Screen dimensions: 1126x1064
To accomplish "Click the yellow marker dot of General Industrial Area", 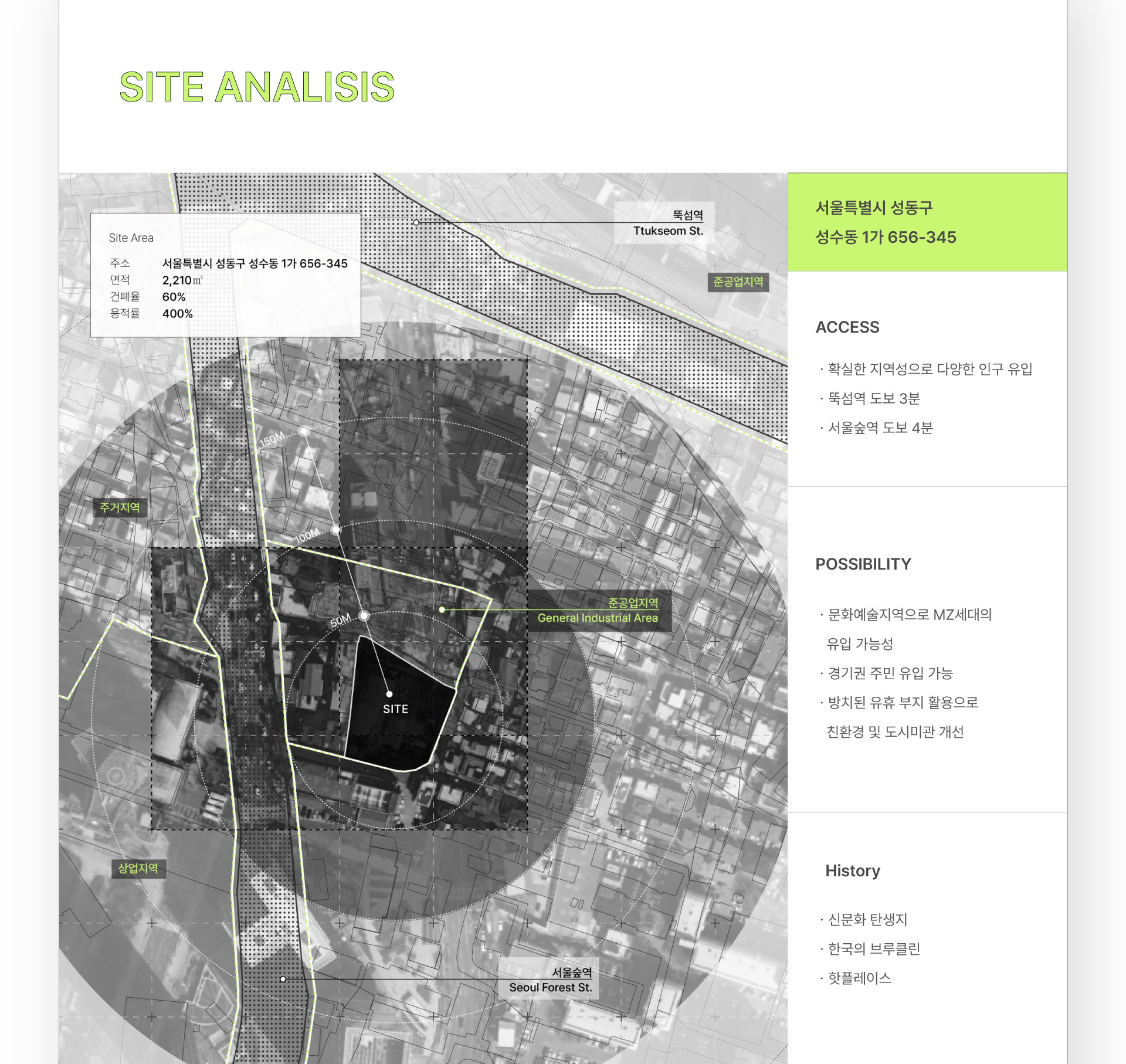I will point(442,610).
